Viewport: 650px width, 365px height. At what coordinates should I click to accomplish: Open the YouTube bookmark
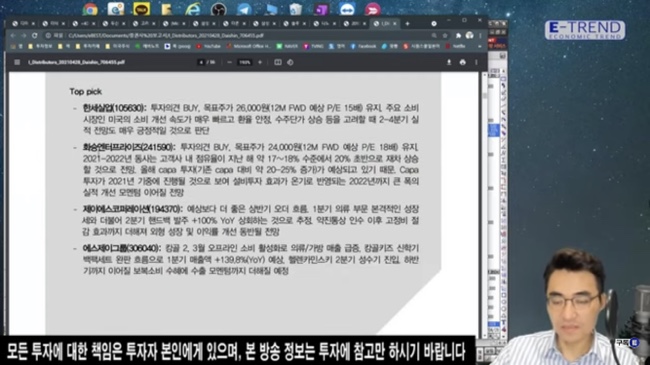[209, 46]
